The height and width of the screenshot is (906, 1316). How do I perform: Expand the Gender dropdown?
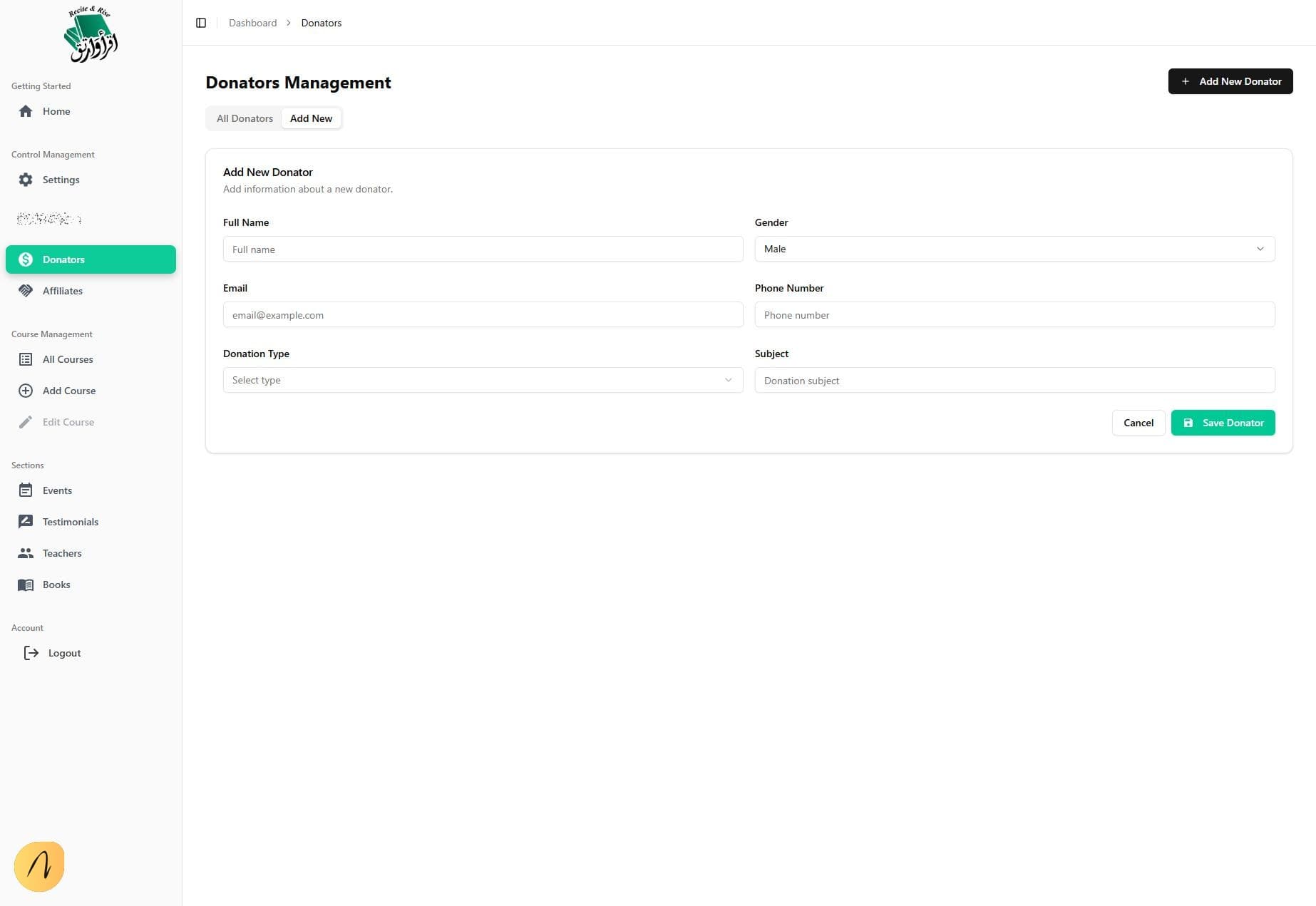(x=1014, y=249)
